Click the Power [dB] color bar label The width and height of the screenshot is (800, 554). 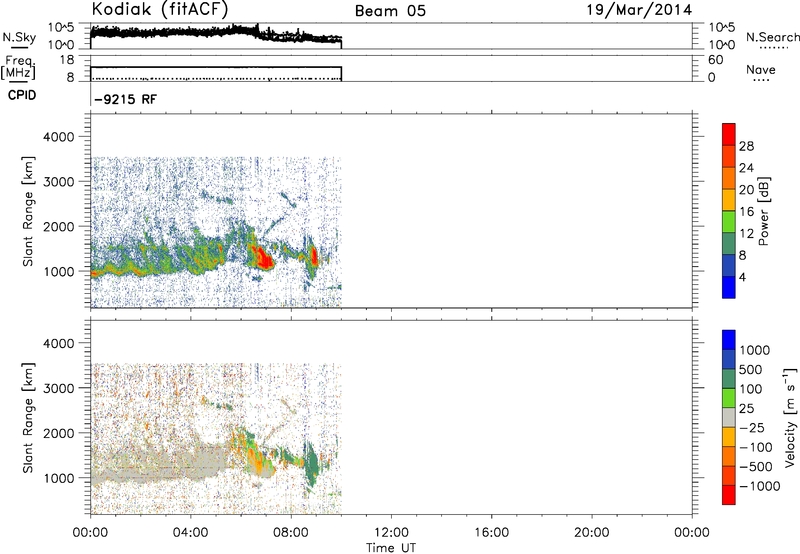click(x=763, y=211)
